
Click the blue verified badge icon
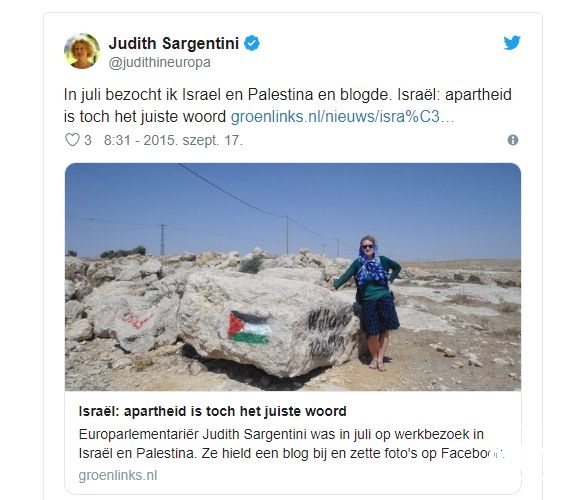[252, 43]
